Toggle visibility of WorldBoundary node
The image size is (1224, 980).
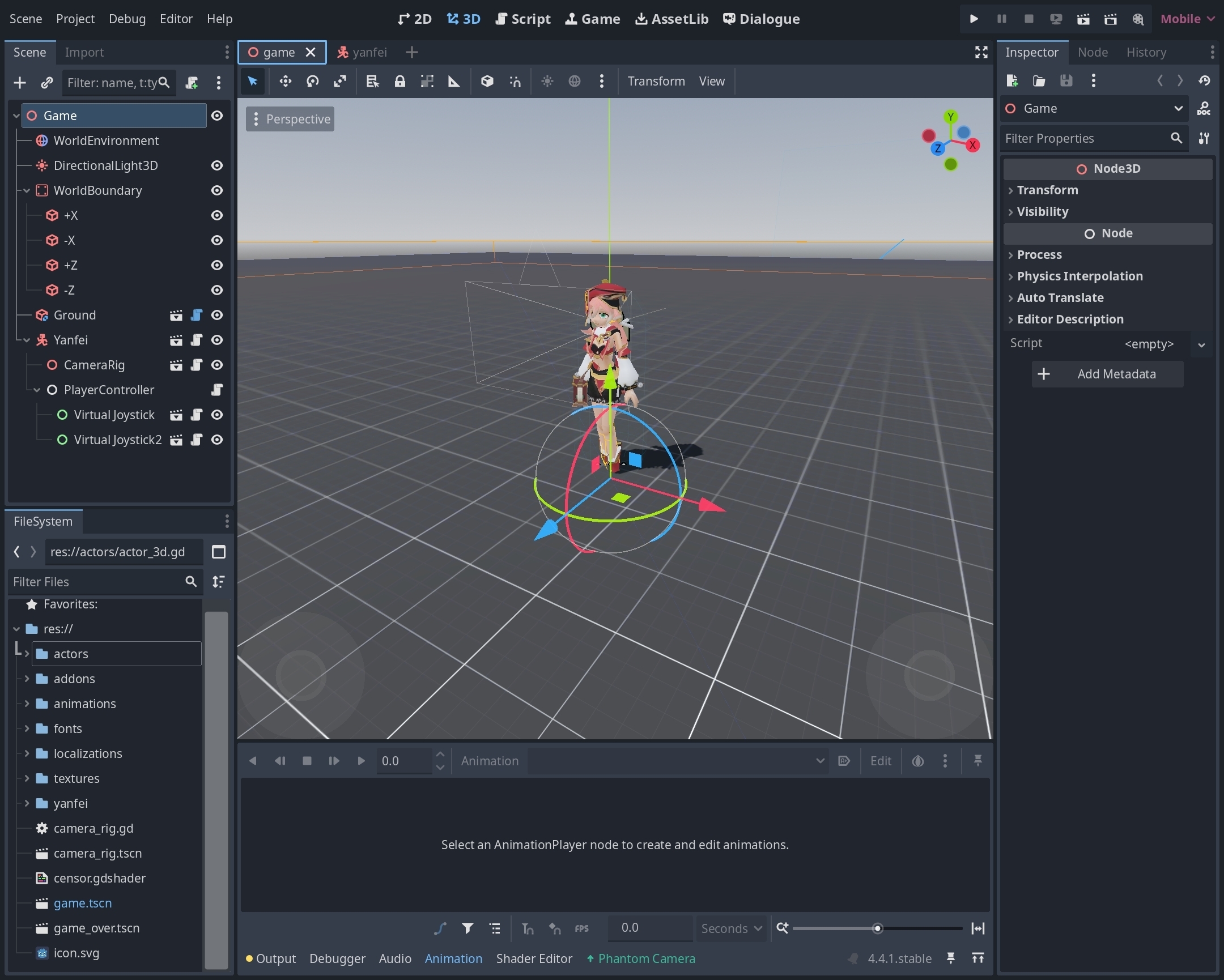click(217, 191)
